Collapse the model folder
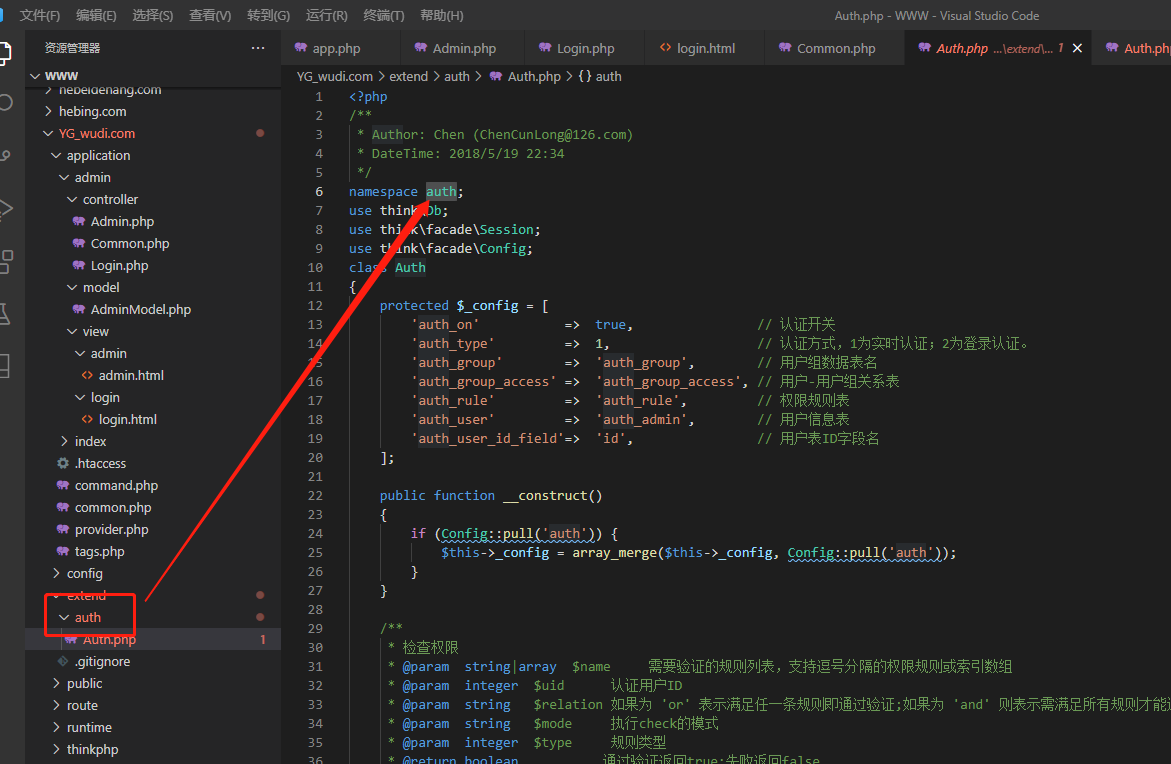This screenshot has width=1171, height=764. [72, 288]
